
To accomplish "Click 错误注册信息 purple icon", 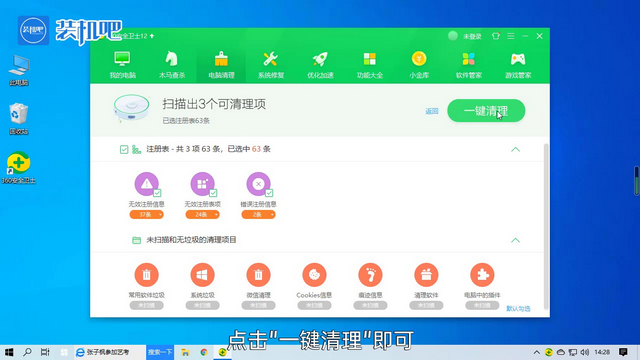I will click(258, 184).
